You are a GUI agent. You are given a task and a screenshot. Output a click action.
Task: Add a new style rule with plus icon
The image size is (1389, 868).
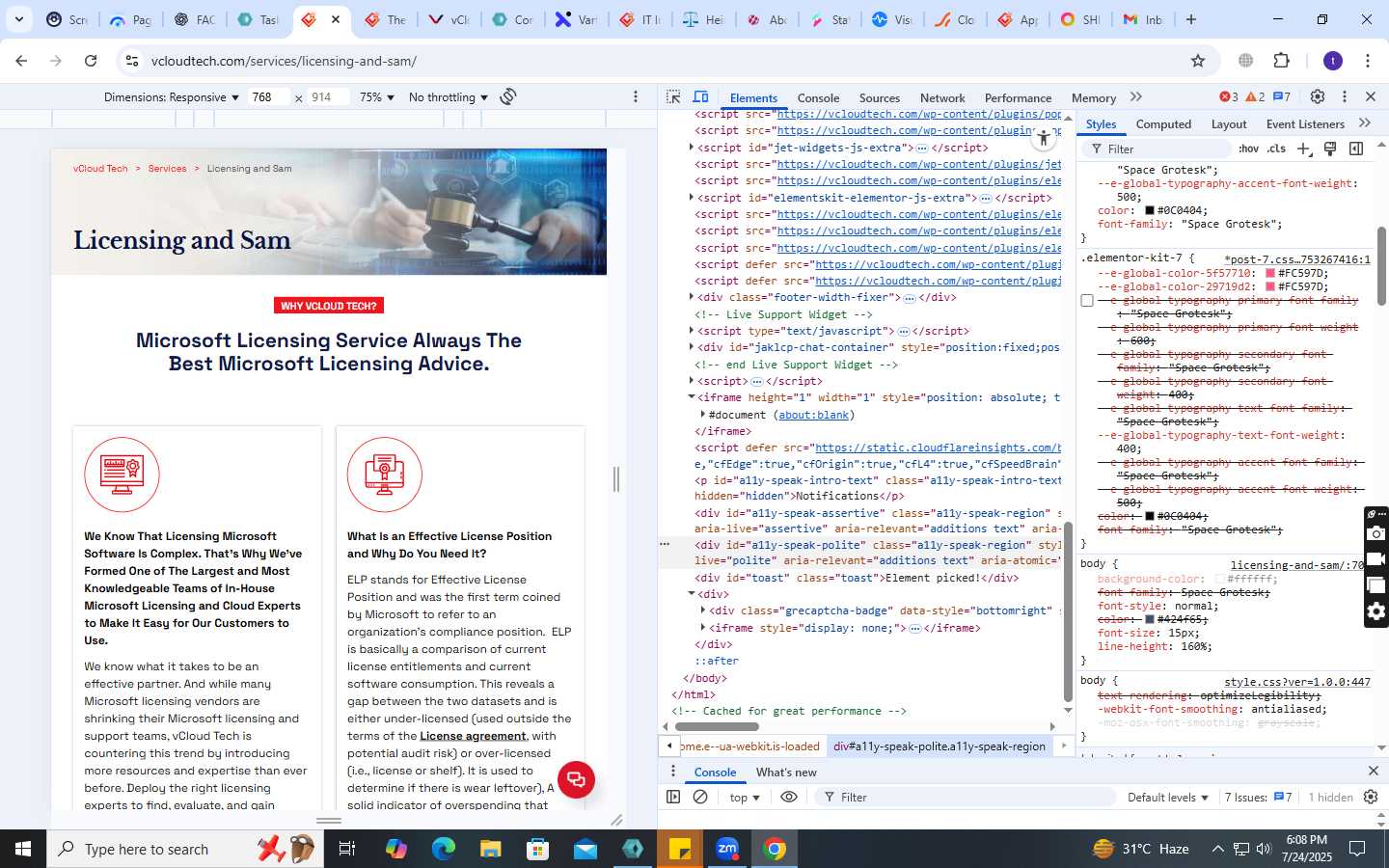pos(1304,149)
